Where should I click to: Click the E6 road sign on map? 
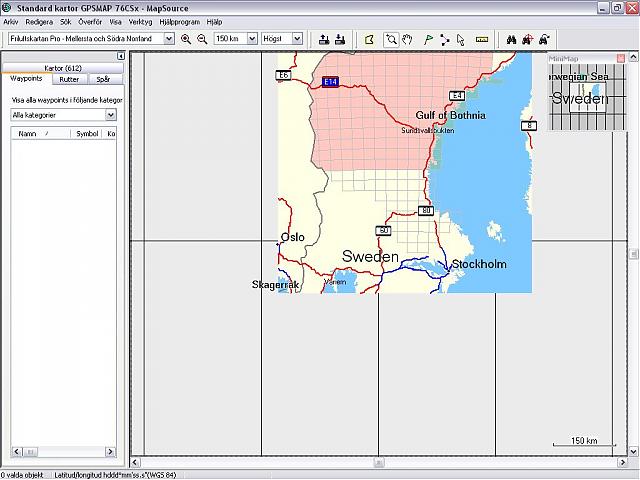click(283, 75)
